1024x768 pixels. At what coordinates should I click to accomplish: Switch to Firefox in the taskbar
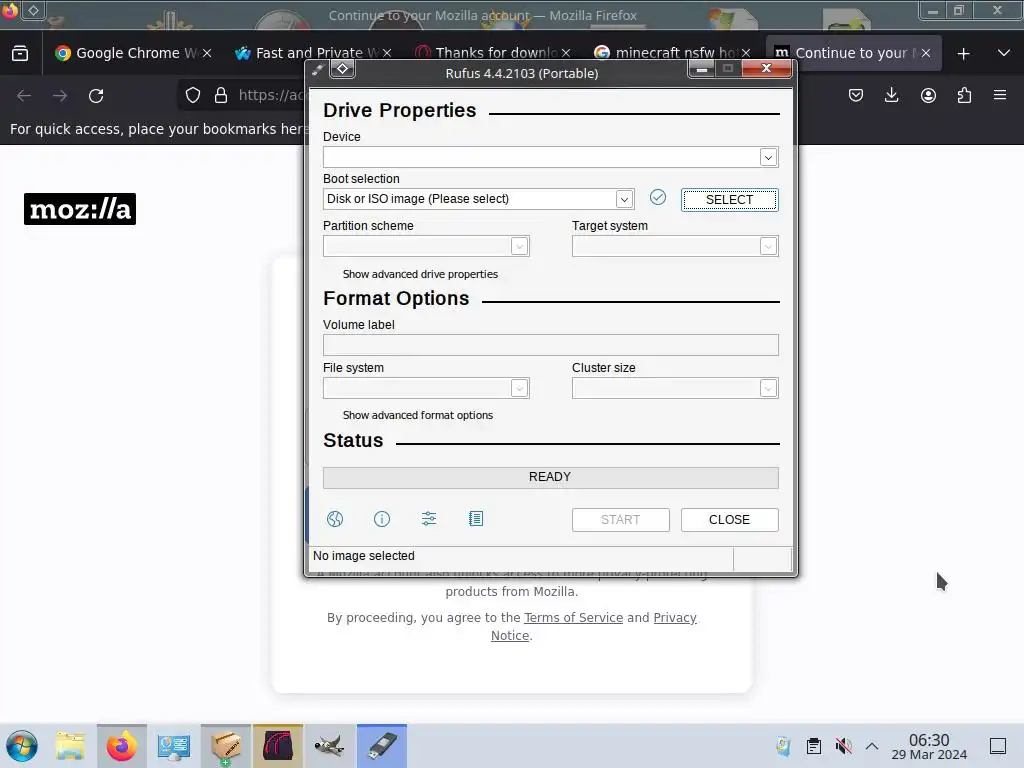[121, 746]
